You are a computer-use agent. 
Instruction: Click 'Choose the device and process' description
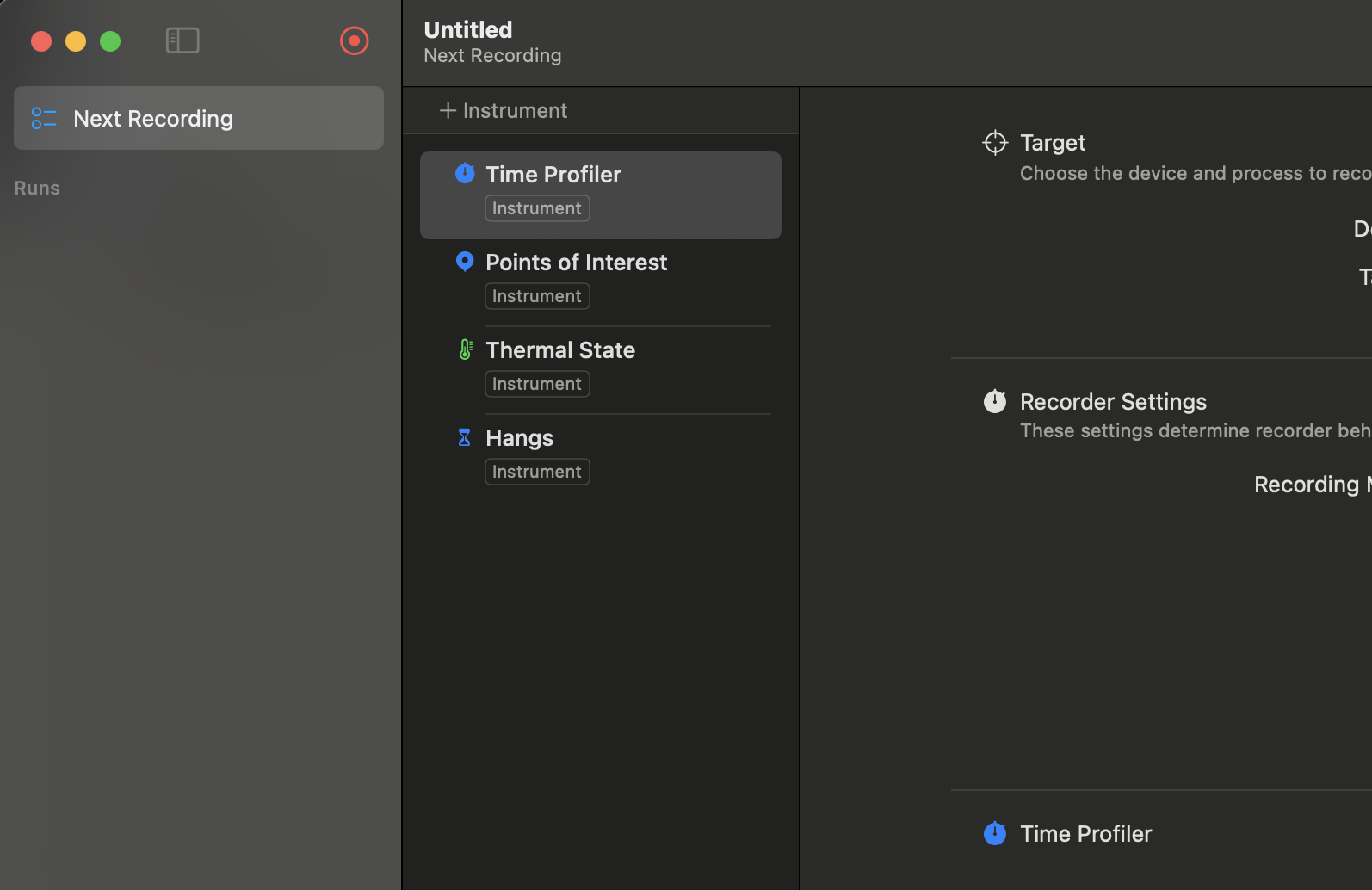(x=1196, y=173)
